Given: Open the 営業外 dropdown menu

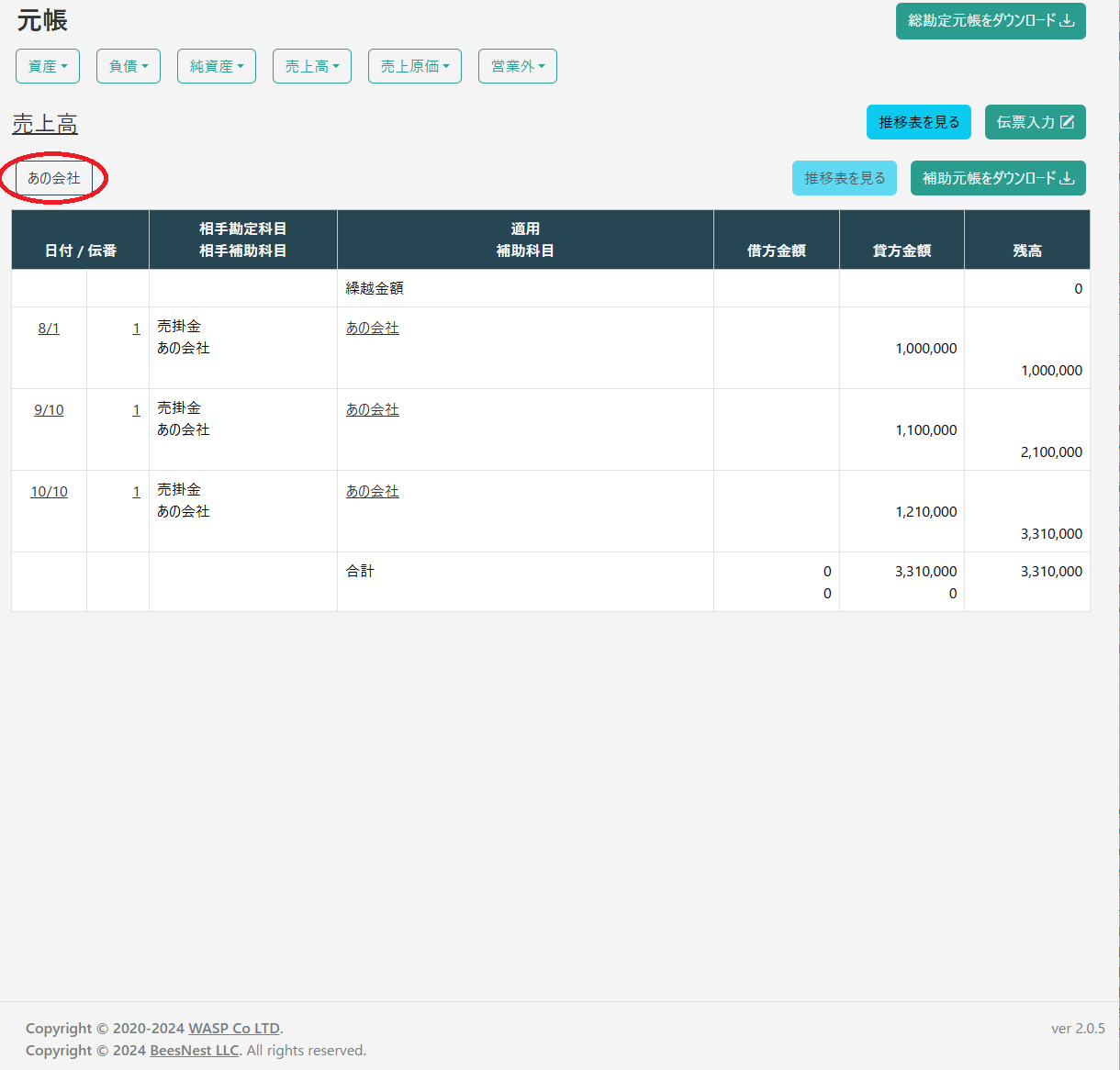Looking at the screenshot, I should coord(518,66).
